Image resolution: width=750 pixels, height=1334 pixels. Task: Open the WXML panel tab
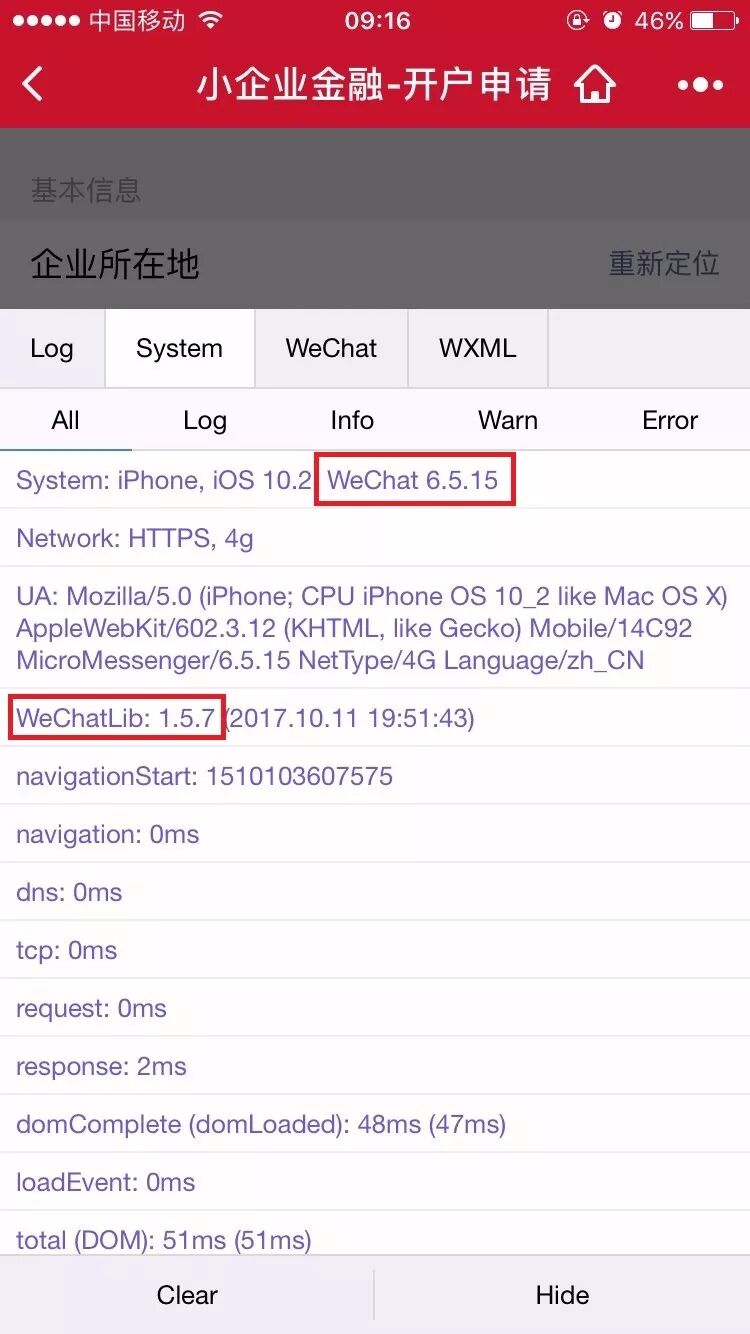pos(478,348)
